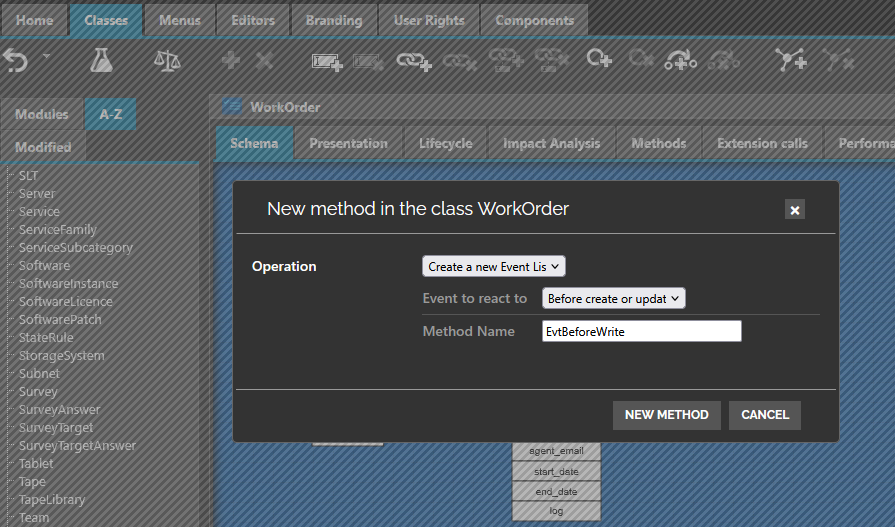Click the undo arrow icon
The image size is (895, 527).
(x=15, y=61)
